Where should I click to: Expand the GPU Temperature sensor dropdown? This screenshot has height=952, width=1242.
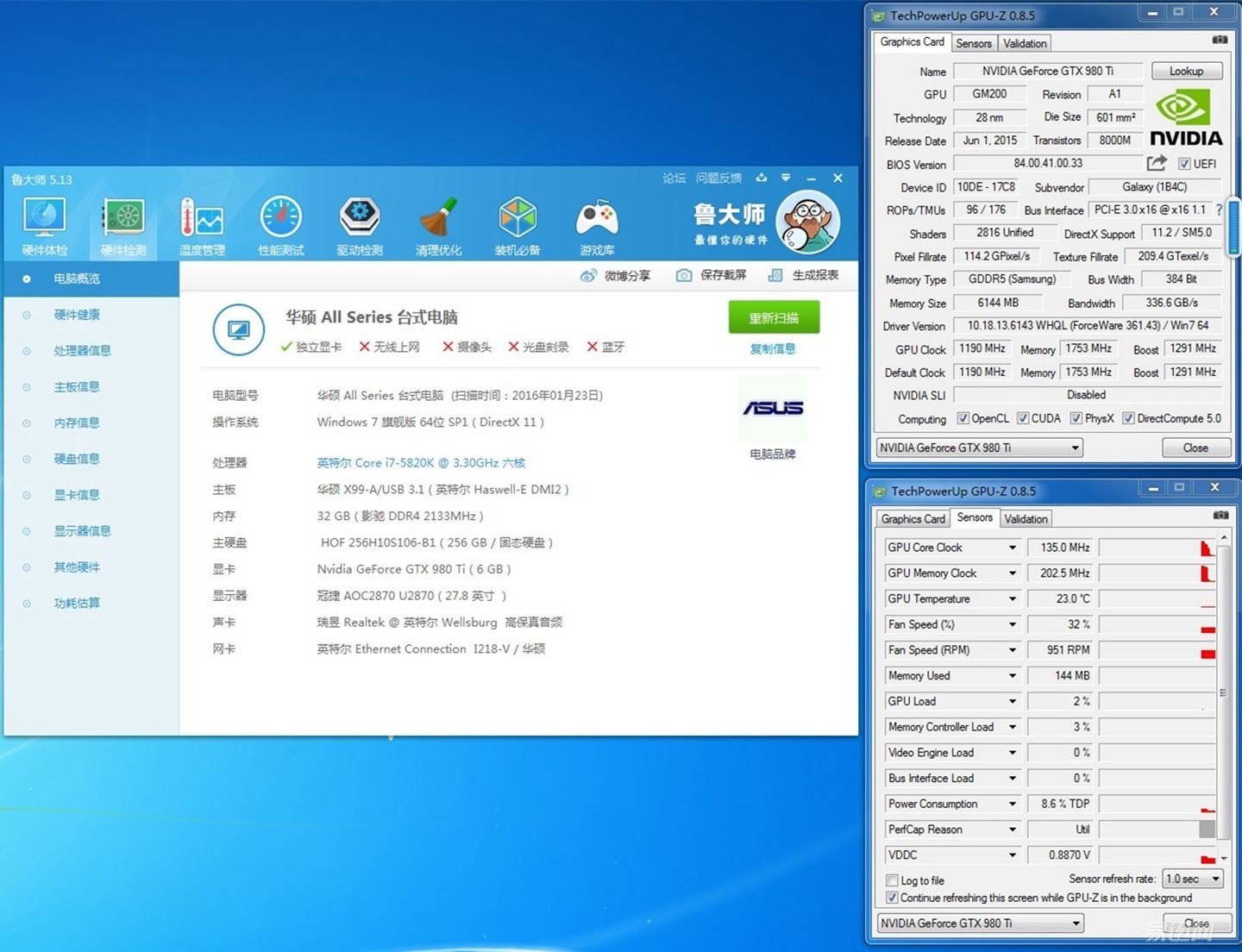(x=1013, y=598)
